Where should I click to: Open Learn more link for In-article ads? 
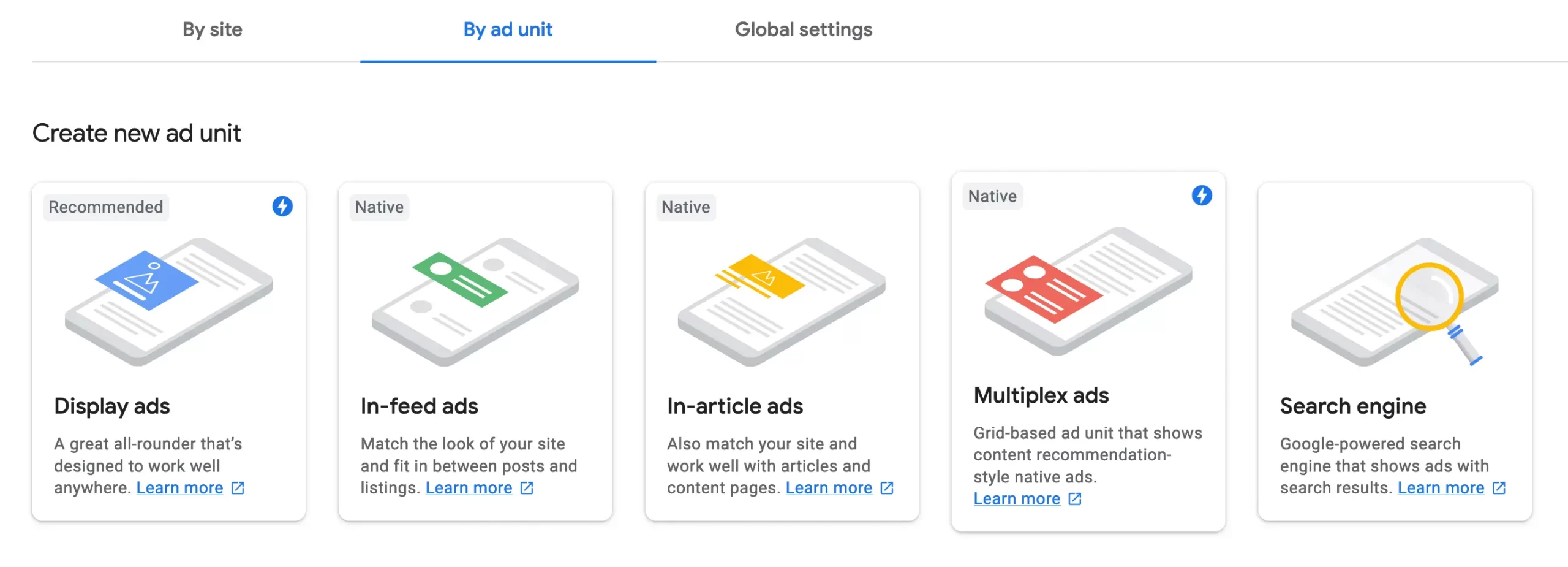(x=829, y=488)
